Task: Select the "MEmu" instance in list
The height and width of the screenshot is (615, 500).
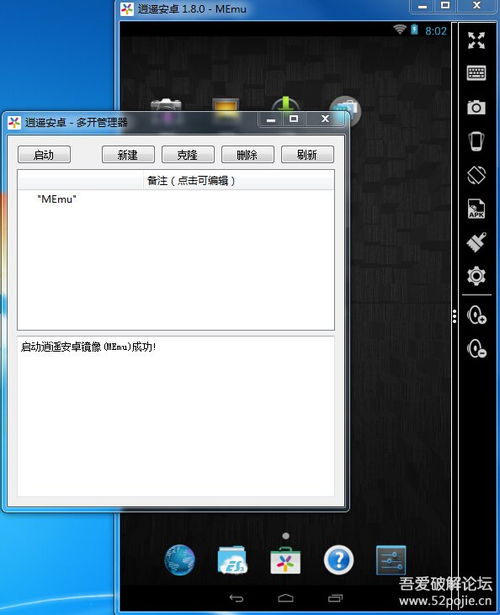Action: pos(176,199)
